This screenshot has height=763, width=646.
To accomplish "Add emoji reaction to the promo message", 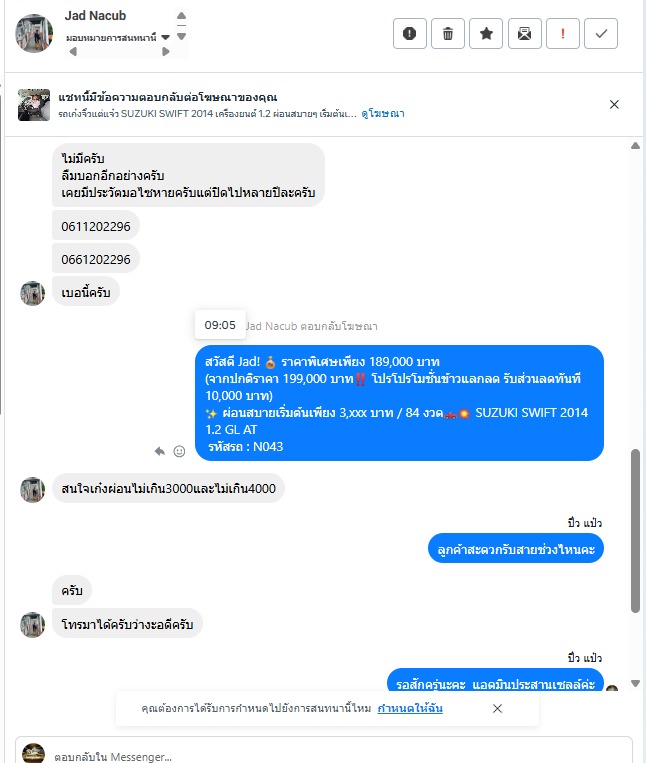I will [x=179, y=452].
